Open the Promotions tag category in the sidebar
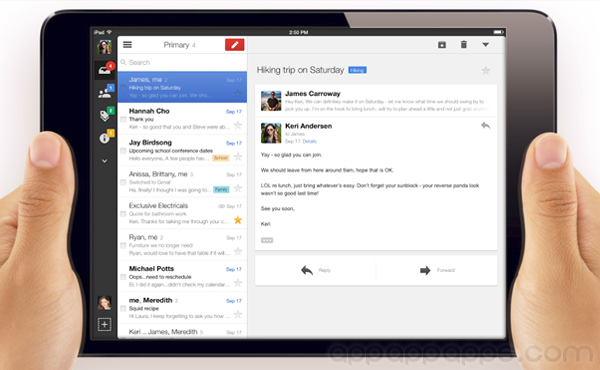Viewport: 600px width, 370px height. tap(104, 115)
